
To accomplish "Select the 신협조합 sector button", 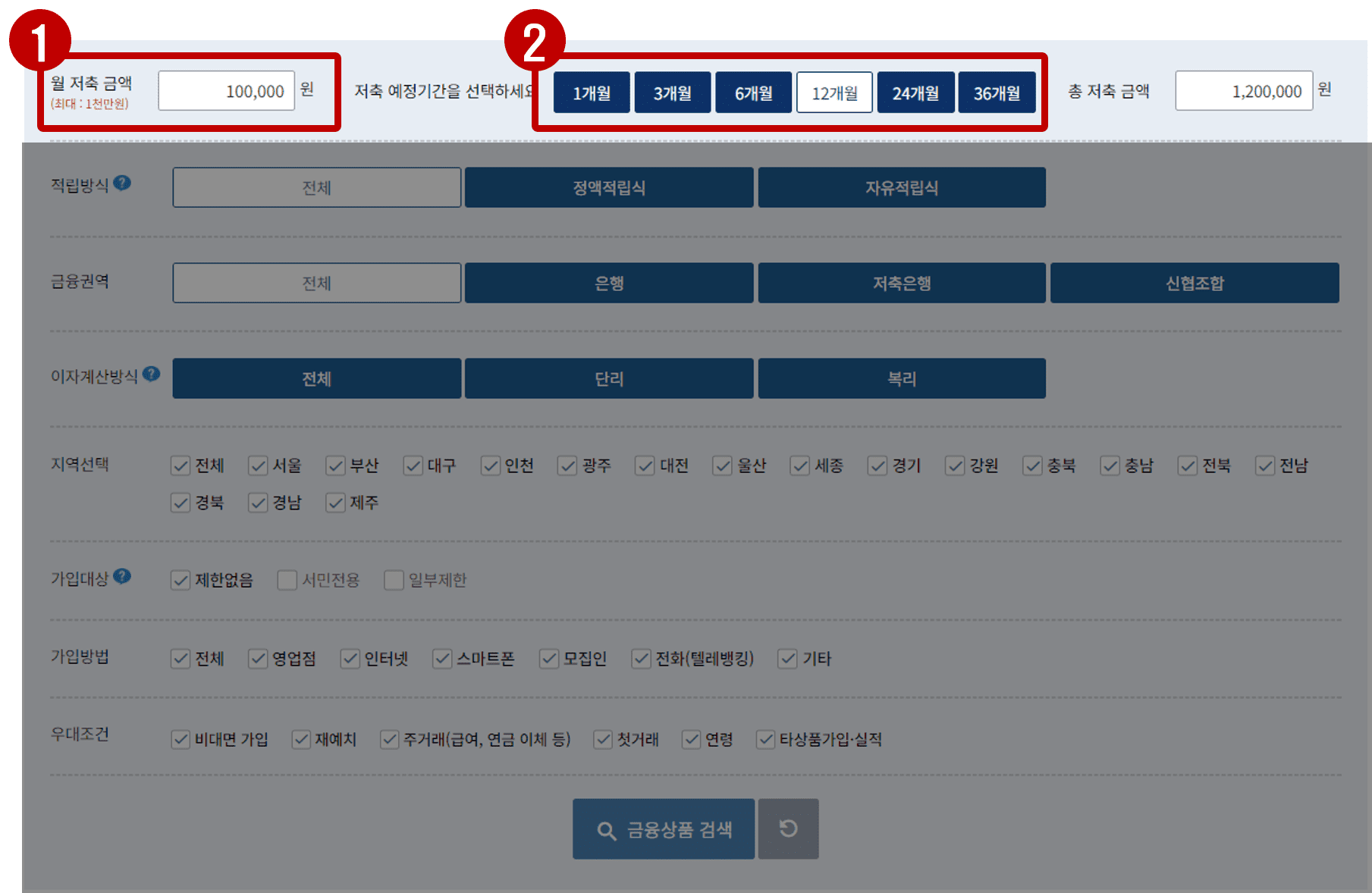I will point(1194,283).
